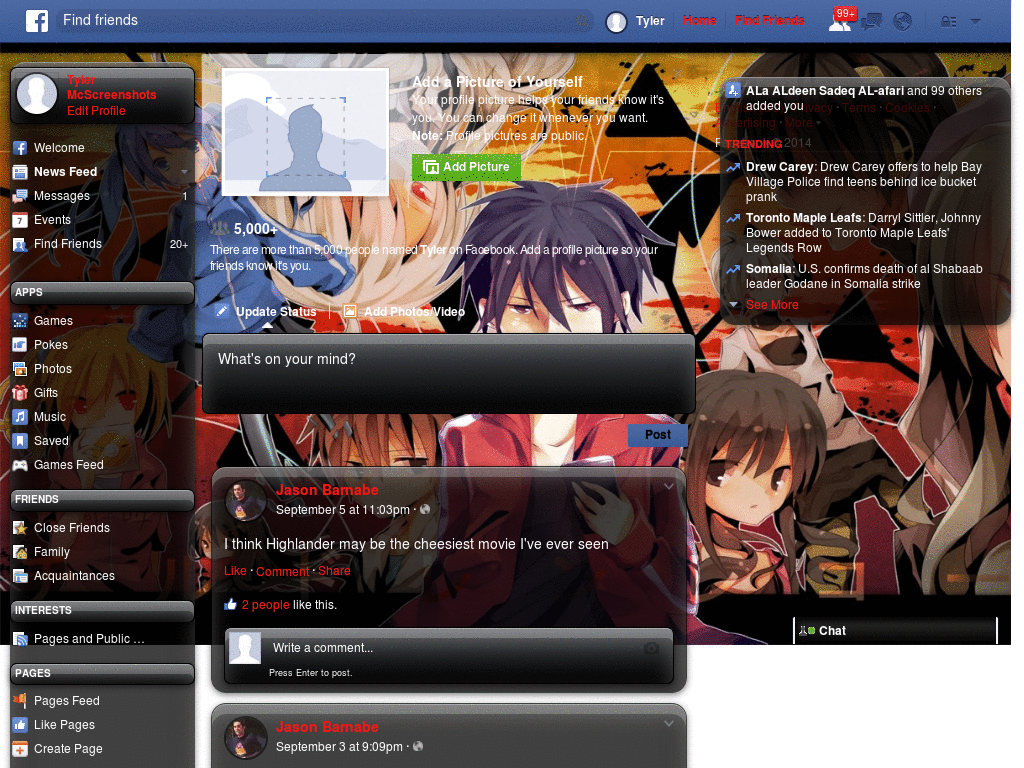Open Jason Barnabe name on September 3 post
This screenshot has width=1024, height=768.
click(x=327, y=727)
